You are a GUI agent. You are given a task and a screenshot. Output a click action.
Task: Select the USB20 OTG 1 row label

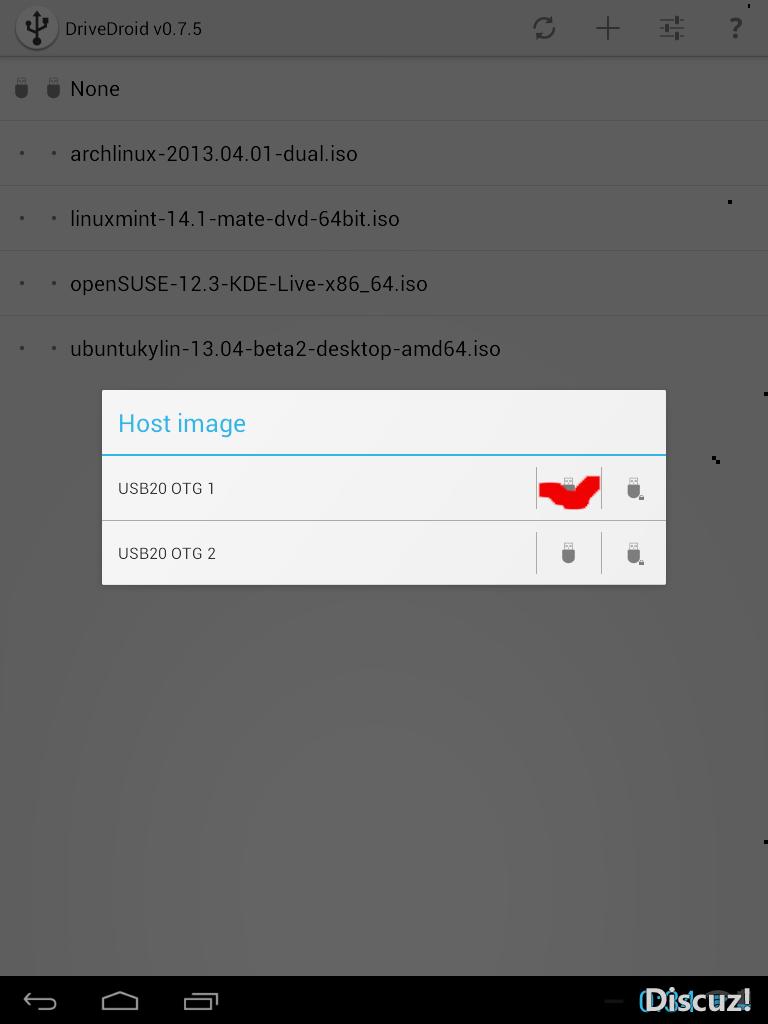coord(166,488)
